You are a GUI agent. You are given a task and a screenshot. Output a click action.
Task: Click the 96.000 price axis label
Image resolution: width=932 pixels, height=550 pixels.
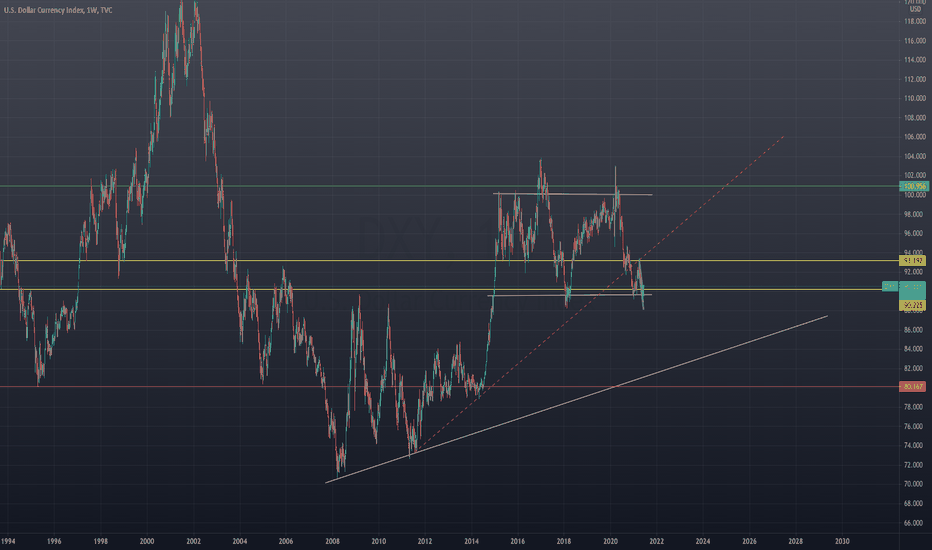tap(915, 233)
